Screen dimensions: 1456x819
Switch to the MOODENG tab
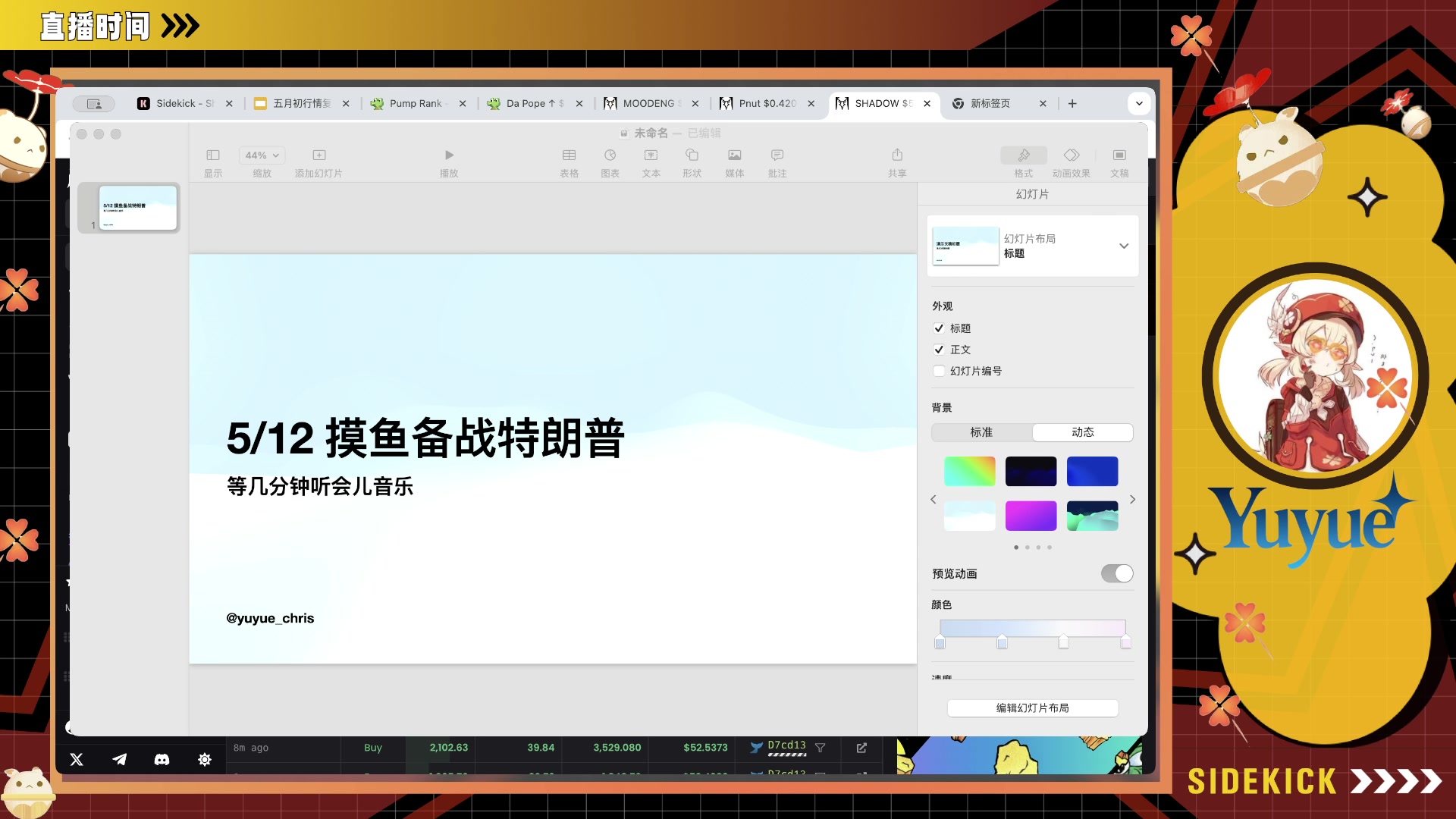click(651, 104)
